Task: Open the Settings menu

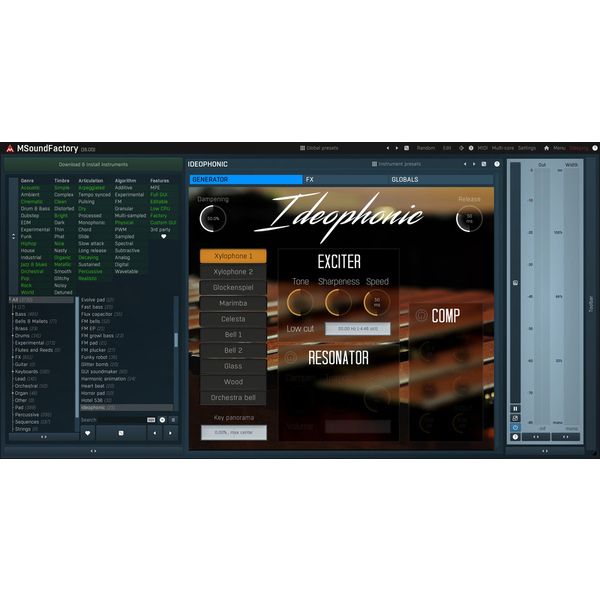Action: point(527,148)
